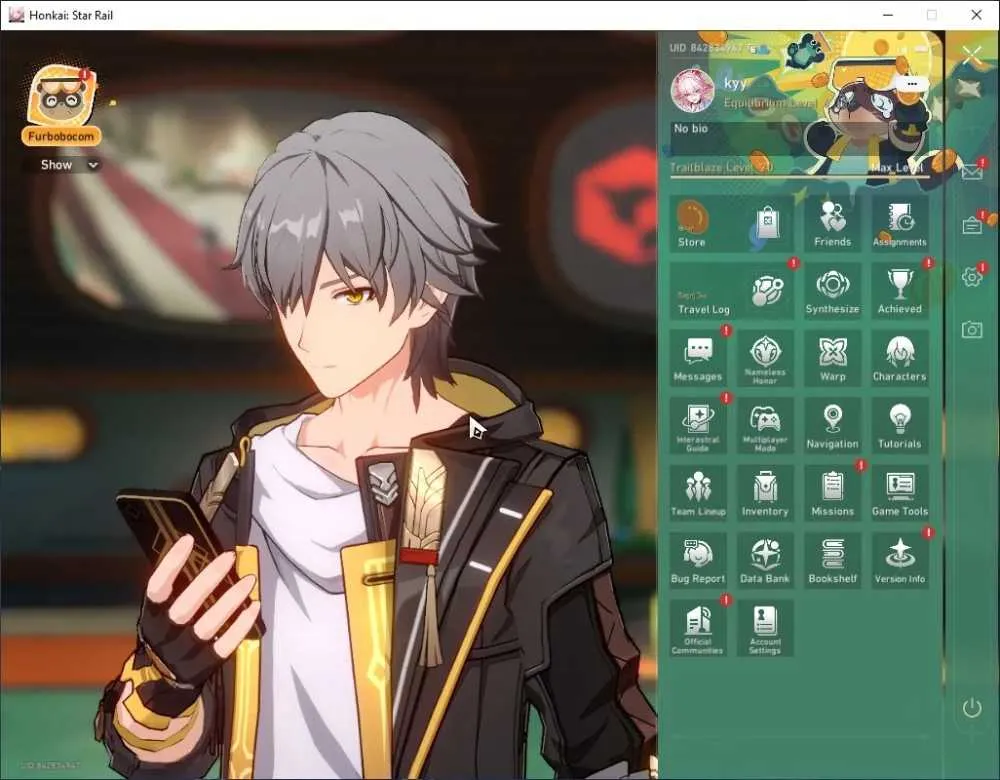Screen dimensions: 1000x780
Task: Click the Furbobocom event icon
Action: (61, 103)
